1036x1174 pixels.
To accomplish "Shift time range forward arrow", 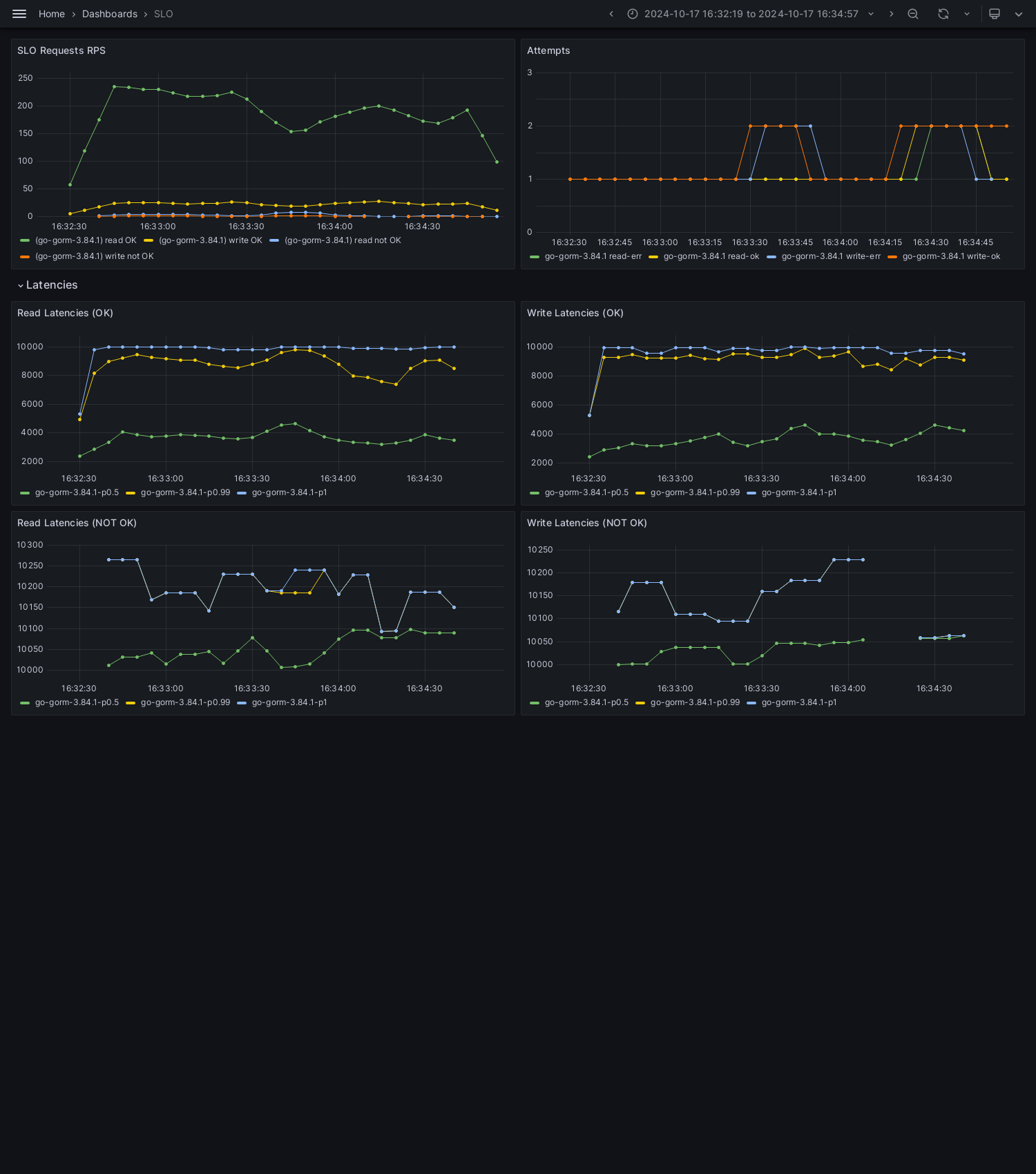I will click(891, 14).
